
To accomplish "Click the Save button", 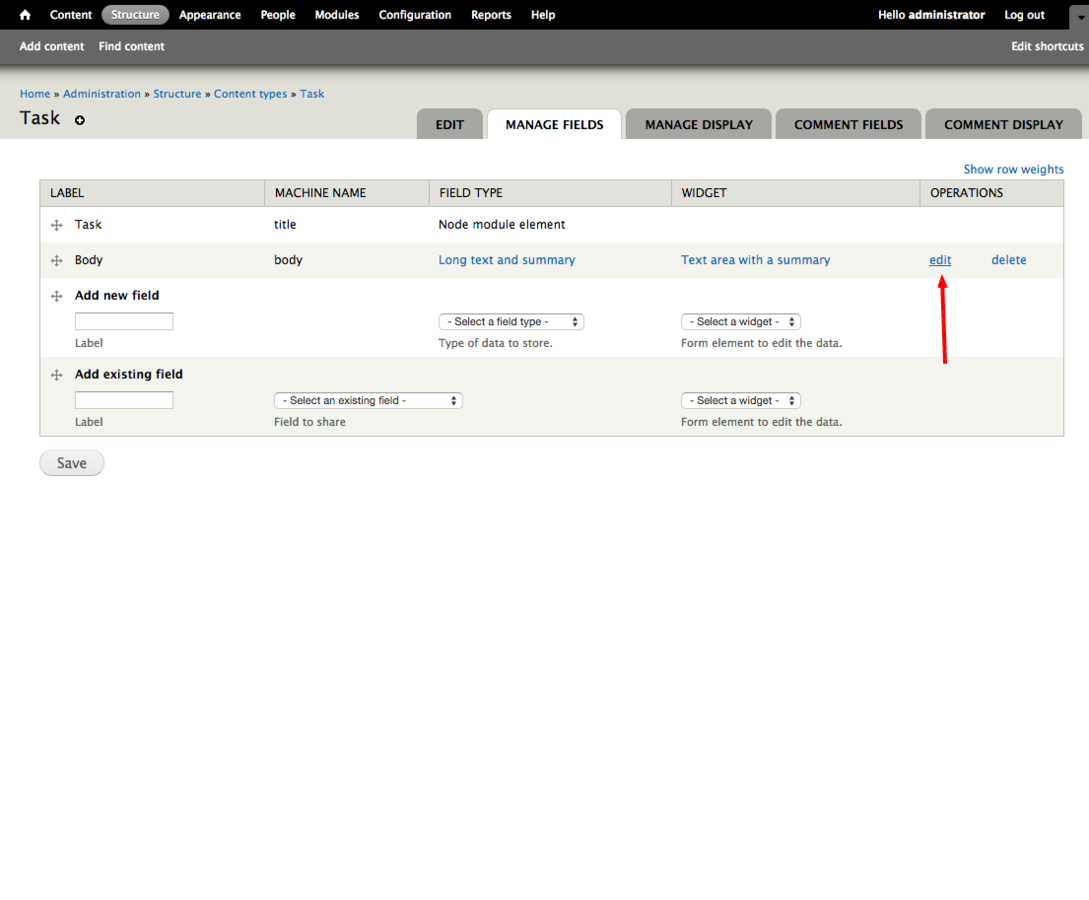I will pyautogui.click(x=72, y=463).
